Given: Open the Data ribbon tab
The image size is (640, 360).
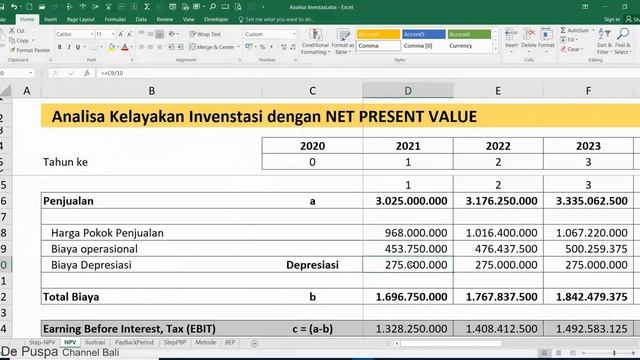Looking at the screenshot, I should (x=141, y=19).
